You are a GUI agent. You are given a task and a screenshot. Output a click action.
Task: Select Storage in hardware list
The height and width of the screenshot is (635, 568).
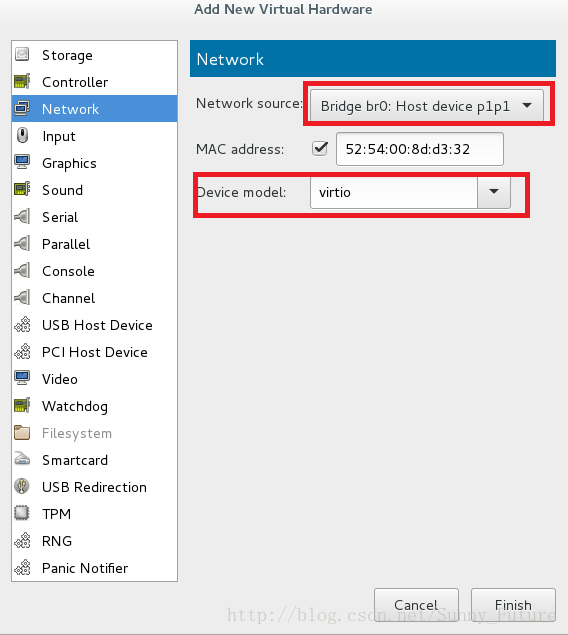coord(94,55)
